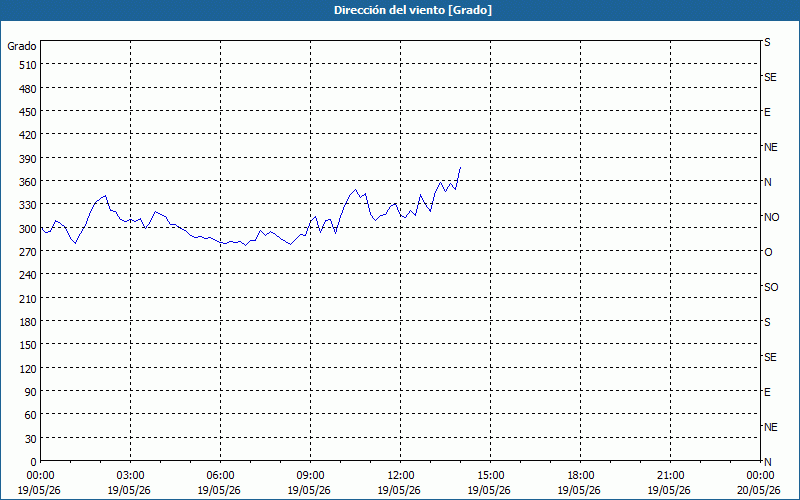Click the 06:00 time axis label
Viewport: 800px width, 500px height.
click(221, 476)
